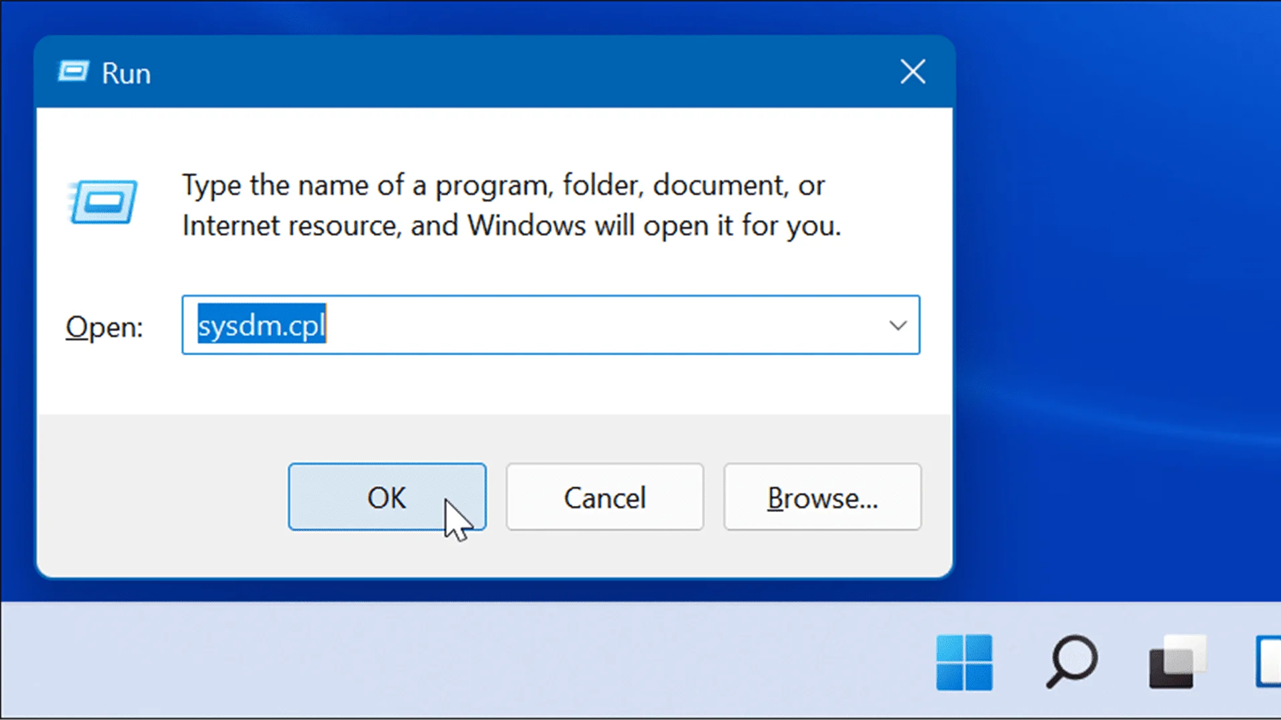
Task: Click the "Run" title bar text
Action: point(126,73)
